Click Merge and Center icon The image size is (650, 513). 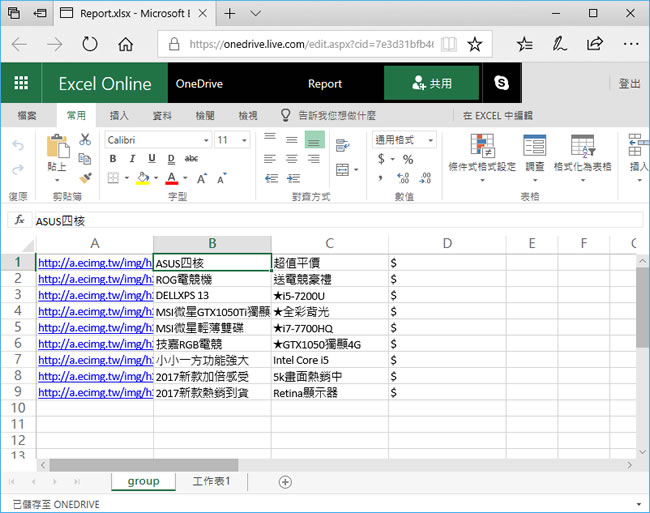pos(342,169)
